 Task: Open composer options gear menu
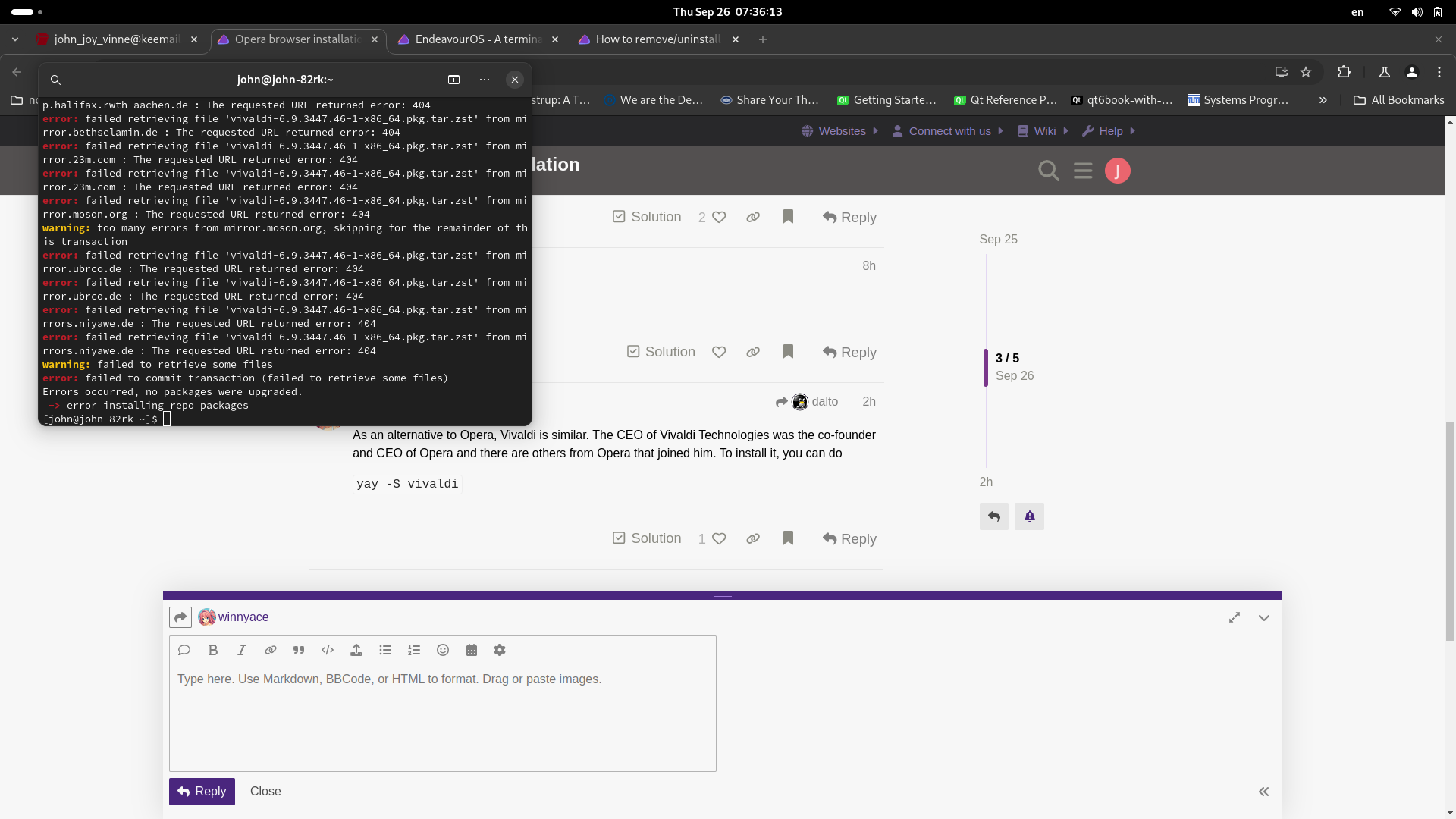pyautogui.click(x=500, y=650)
